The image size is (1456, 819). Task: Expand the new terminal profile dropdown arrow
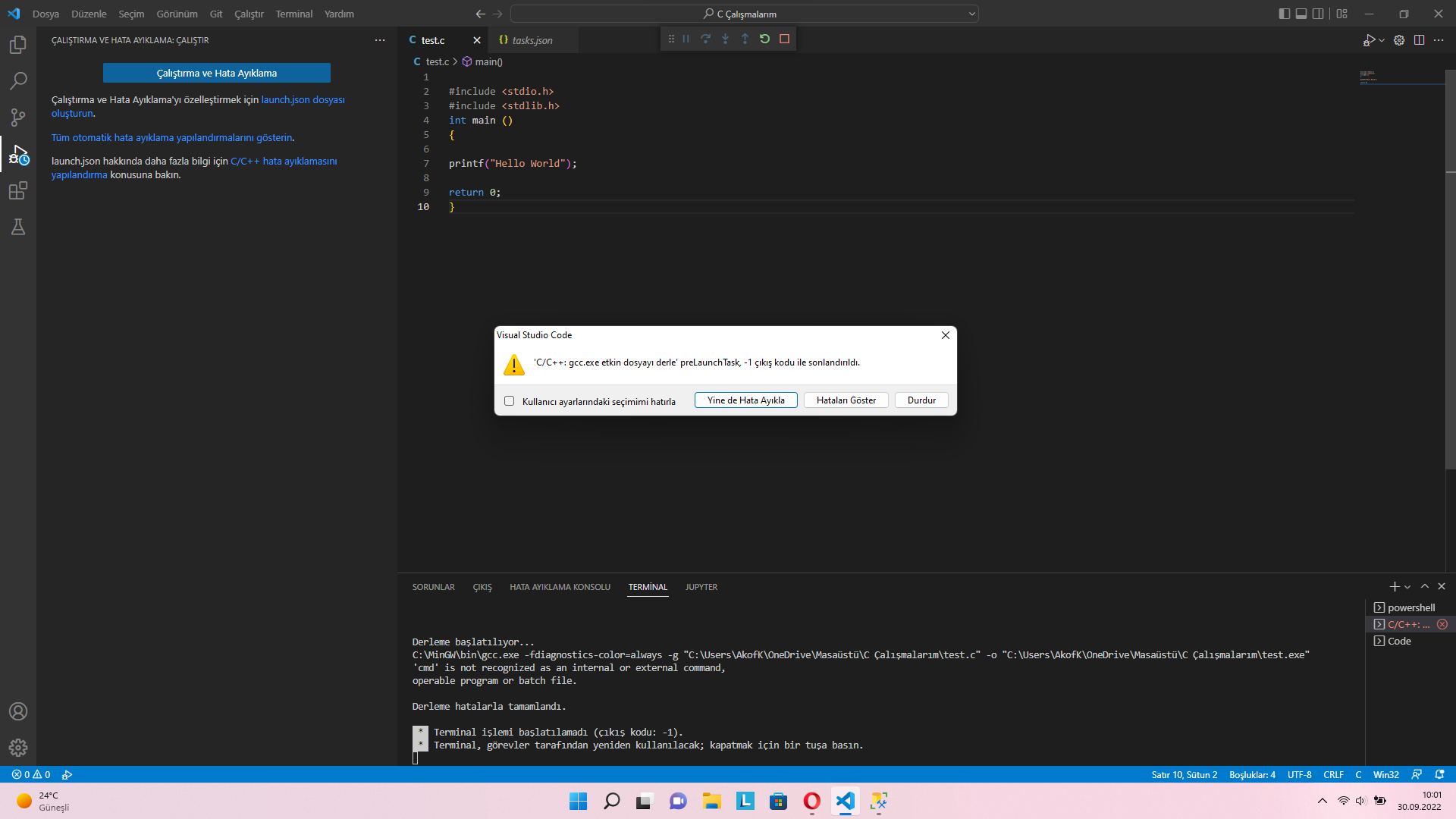coord(1407,587)
